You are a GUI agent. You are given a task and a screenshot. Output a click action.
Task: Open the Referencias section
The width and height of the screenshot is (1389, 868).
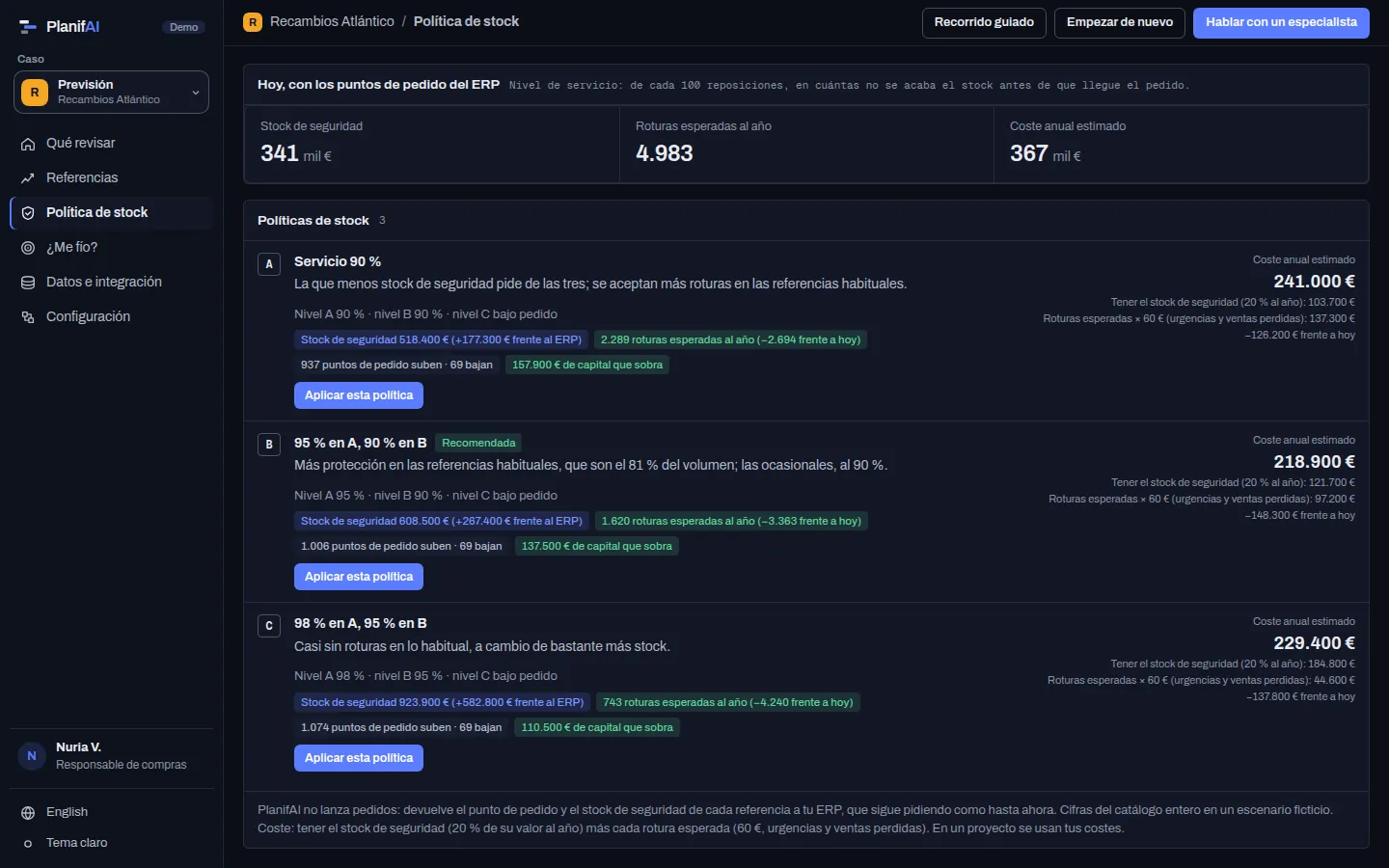tap(111, 177)
